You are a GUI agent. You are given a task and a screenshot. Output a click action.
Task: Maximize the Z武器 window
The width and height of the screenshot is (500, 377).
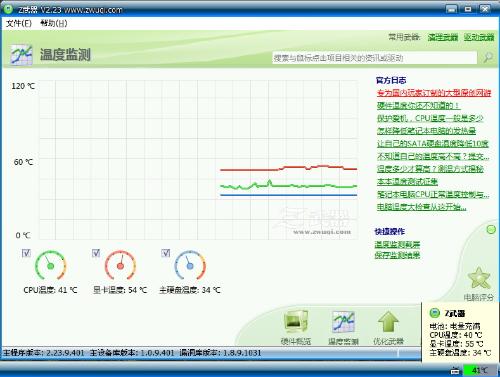click(468, 9)
